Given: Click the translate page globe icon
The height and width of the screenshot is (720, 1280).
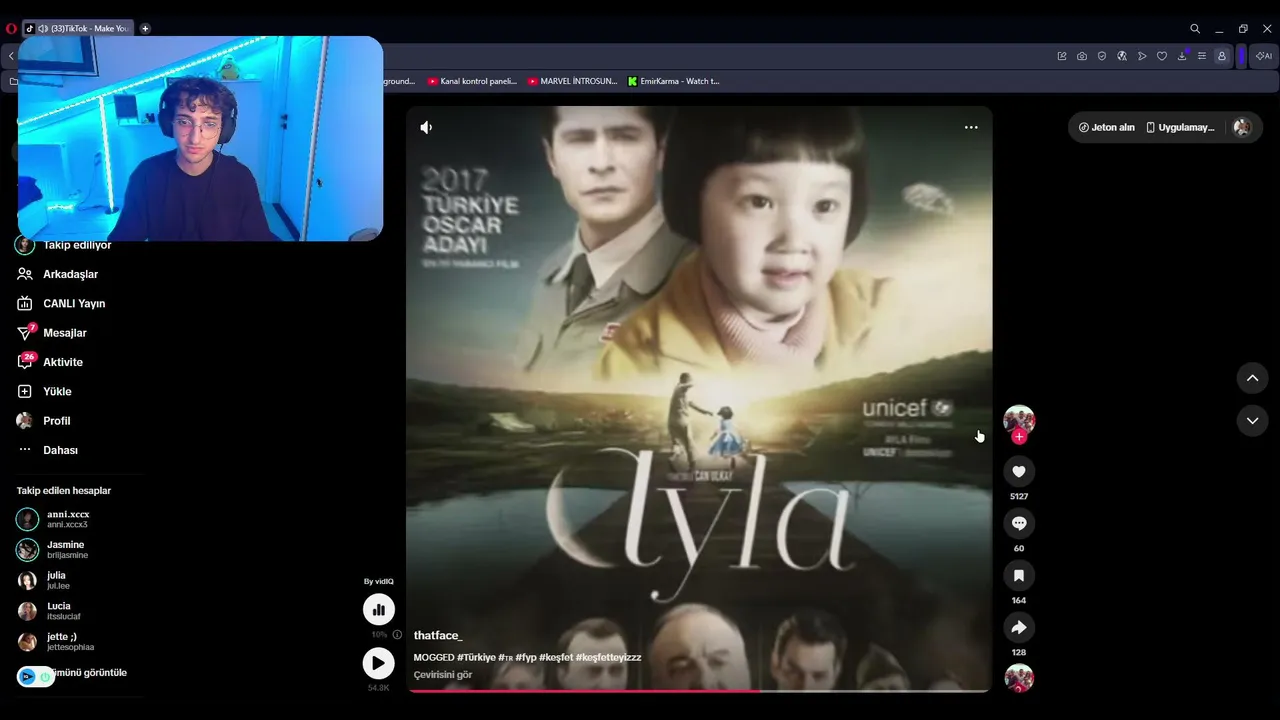Looking at the screenshot, I should [x=1122, y=56].
